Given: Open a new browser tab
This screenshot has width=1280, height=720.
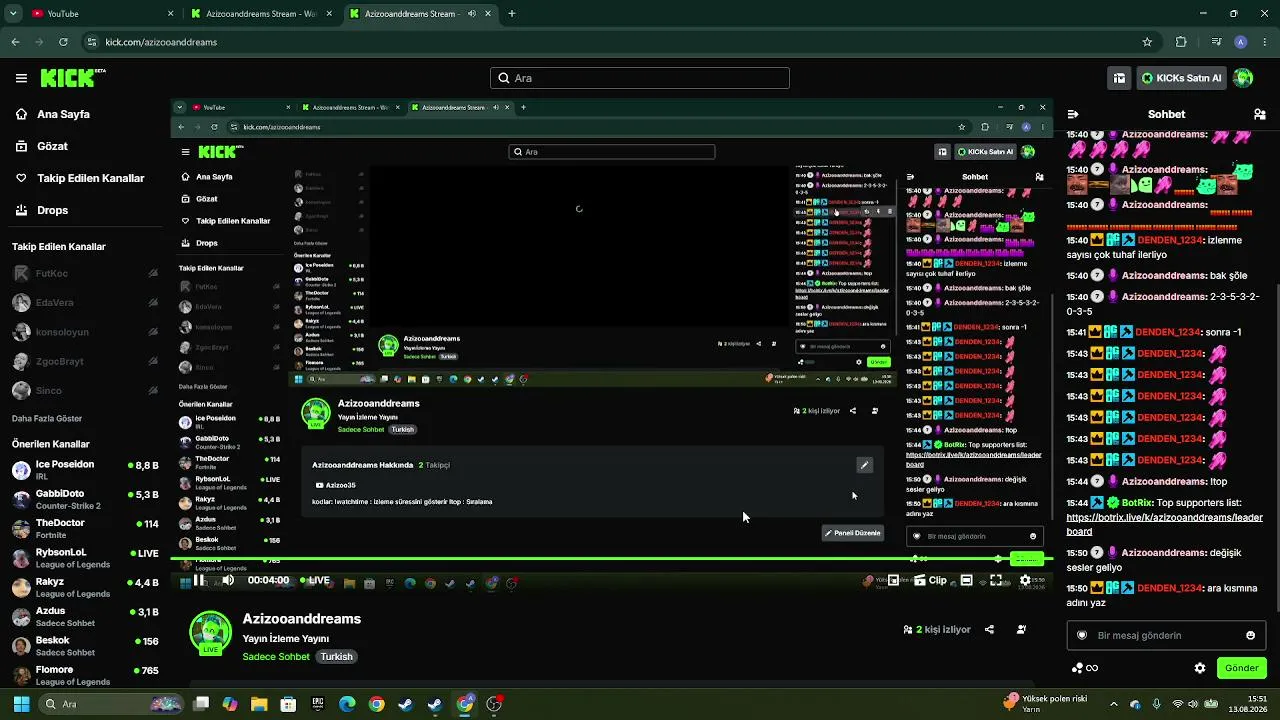Looking at the screenshot, I should [512, 14].
